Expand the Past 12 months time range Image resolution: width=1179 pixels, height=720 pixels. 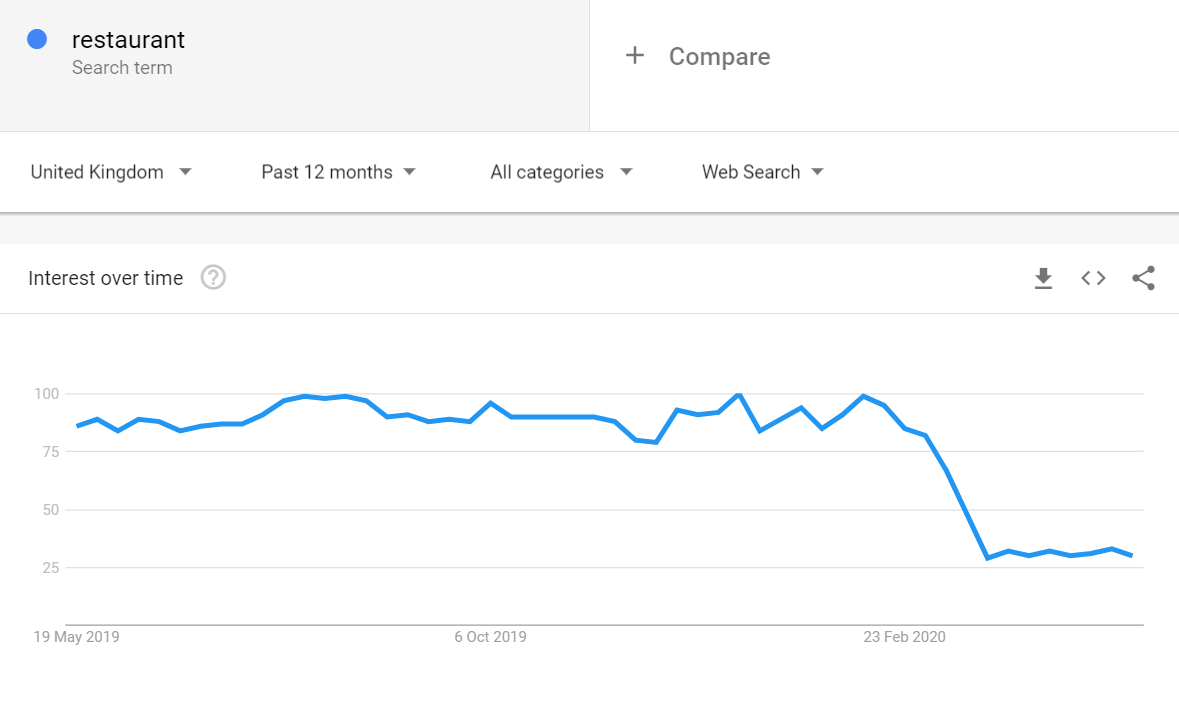point(338,172)
